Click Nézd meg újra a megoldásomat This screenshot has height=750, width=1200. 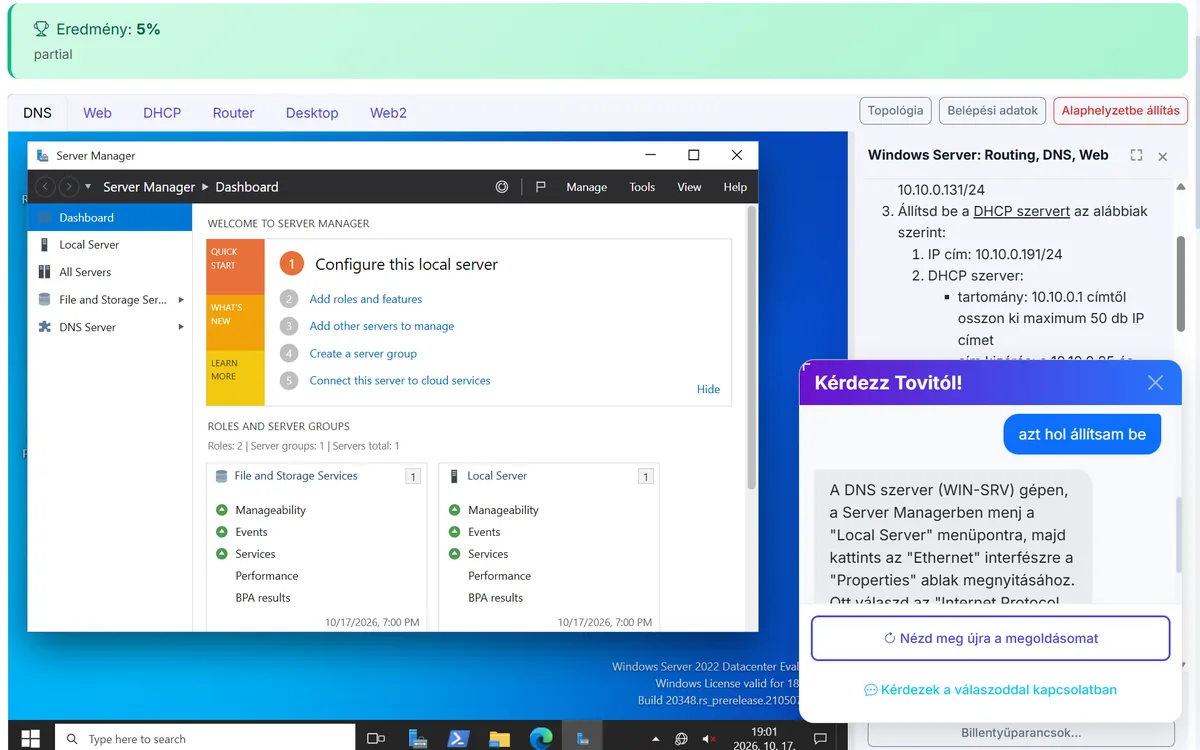(990, 638)
